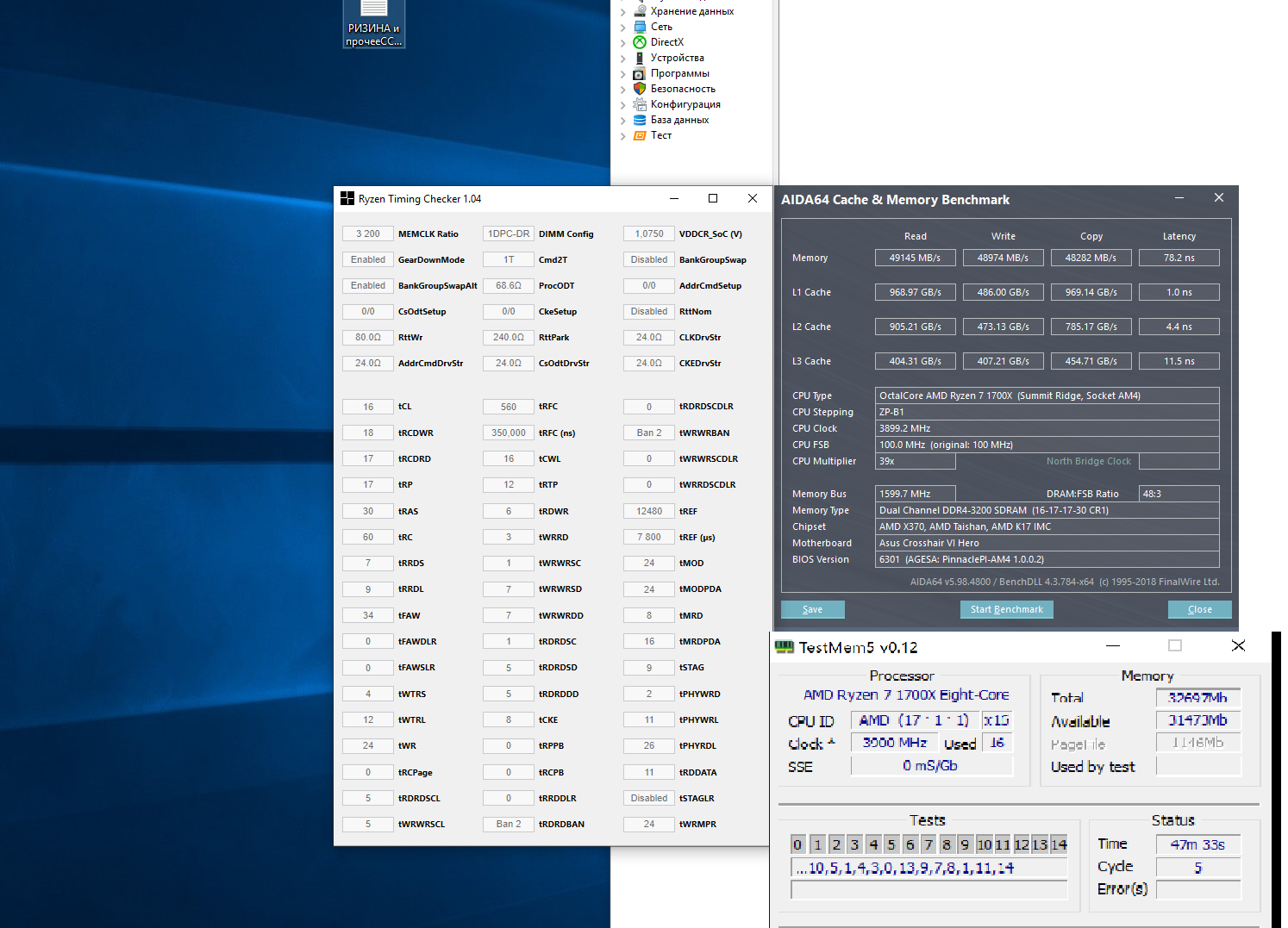Viewport: 1288px width, 928px height.
Task: Click the TestMem5 Cycle value field
Action: (x=1198, y=867)
